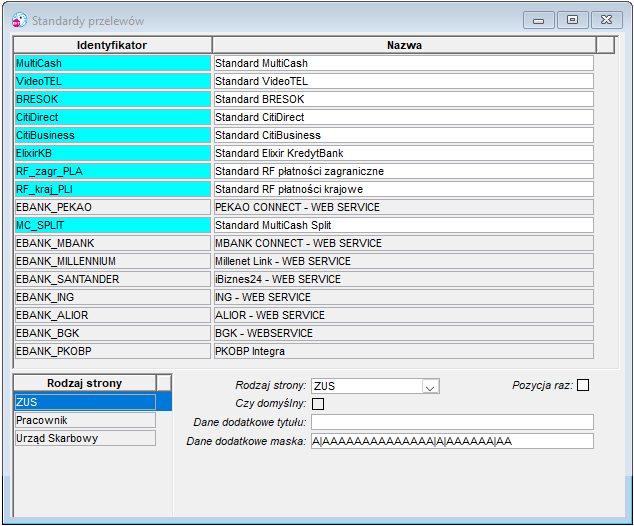Select the MC_SPLIT identifier cell
This screenshot has height=526, width=634.
point(113,225)
